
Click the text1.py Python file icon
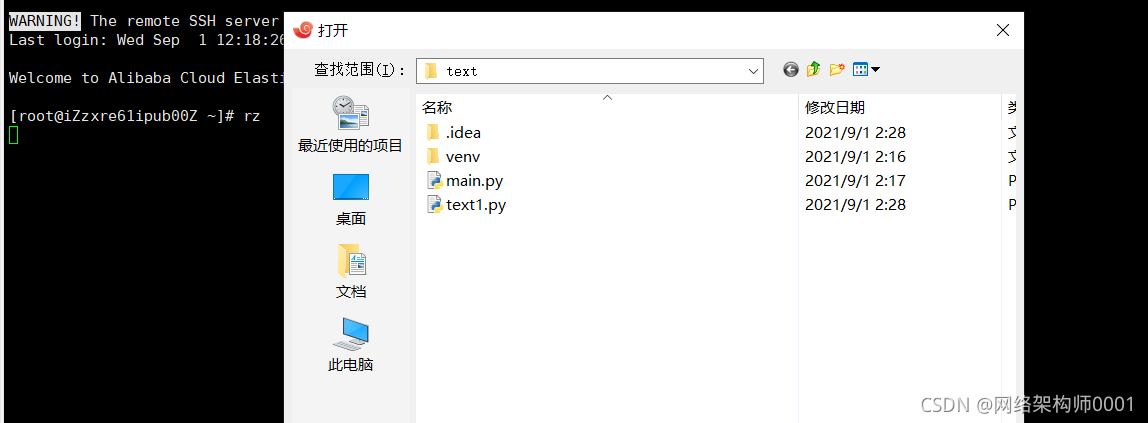434,205
